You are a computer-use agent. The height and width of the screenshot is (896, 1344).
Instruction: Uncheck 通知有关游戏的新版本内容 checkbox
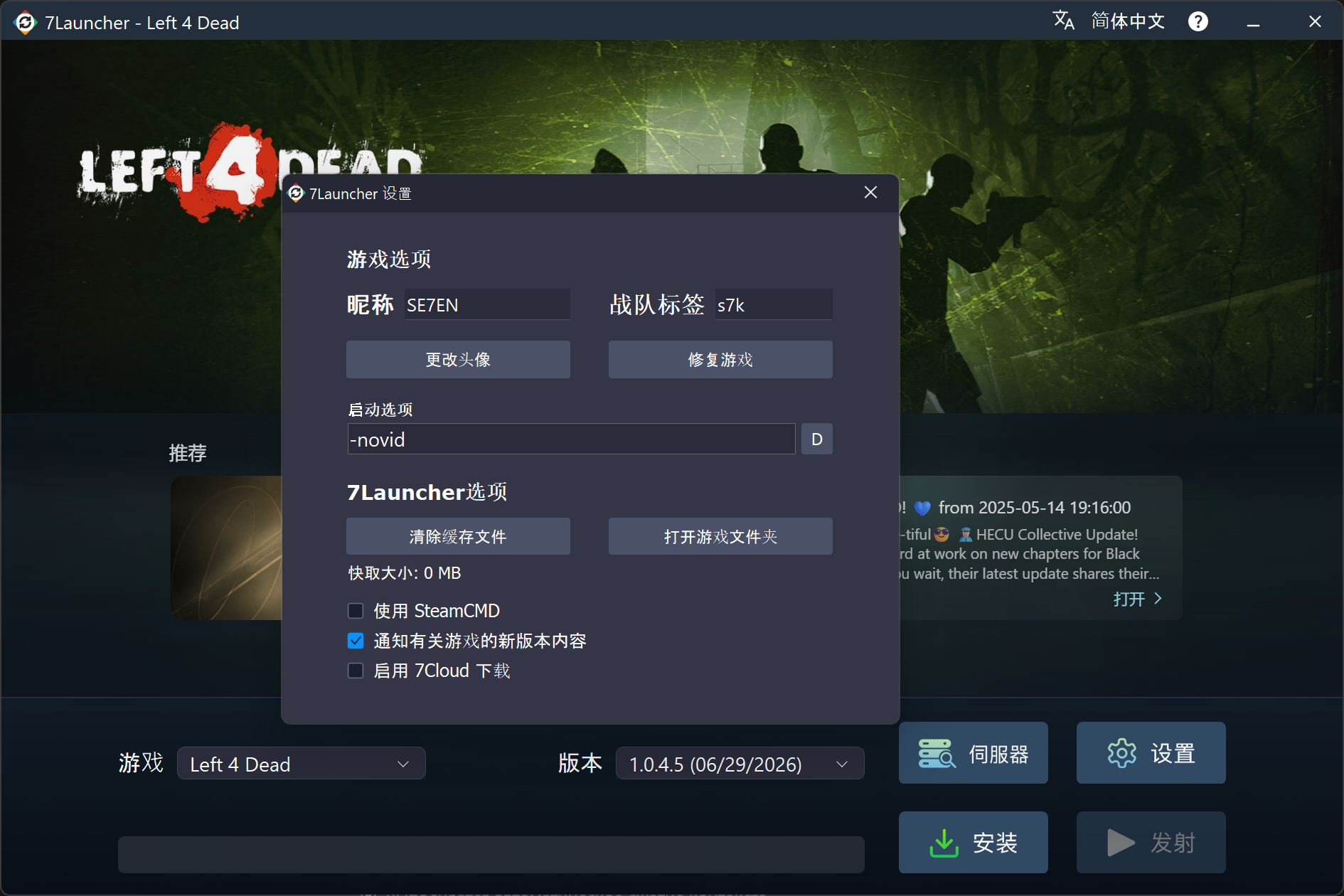coord(356,641)
